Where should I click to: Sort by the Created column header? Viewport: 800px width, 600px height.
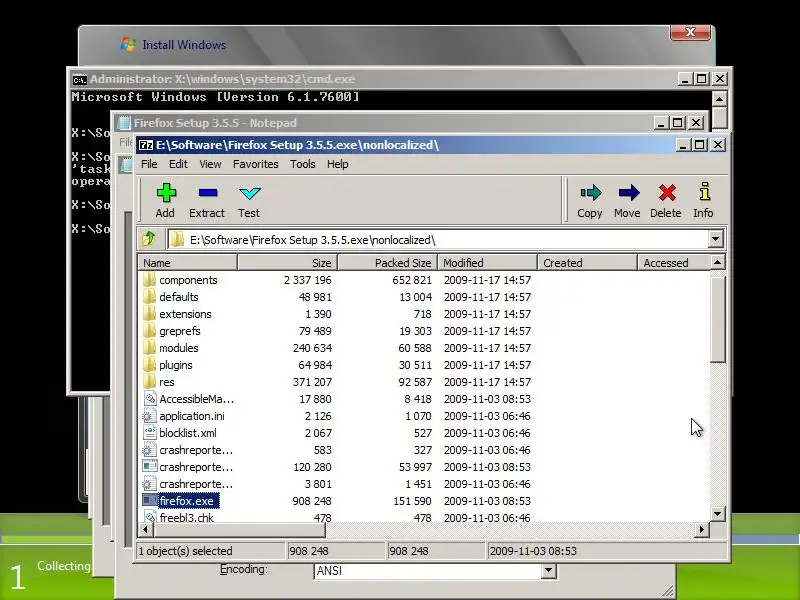587,263
